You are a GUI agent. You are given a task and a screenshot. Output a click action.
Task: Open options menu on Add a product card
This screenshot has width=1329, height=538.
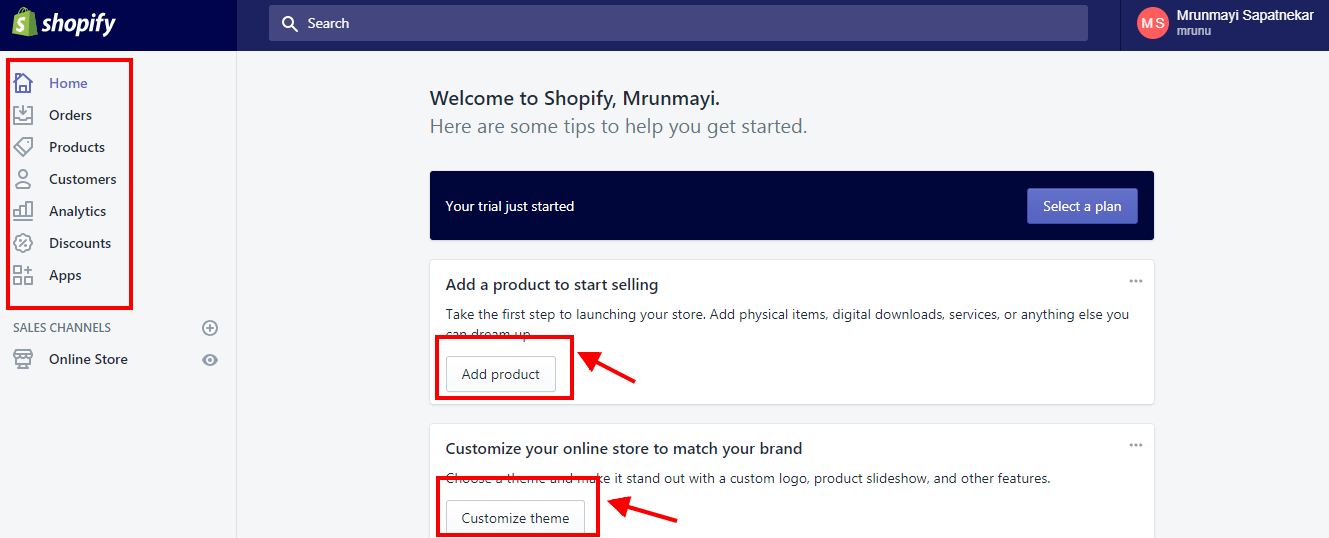1136,281
